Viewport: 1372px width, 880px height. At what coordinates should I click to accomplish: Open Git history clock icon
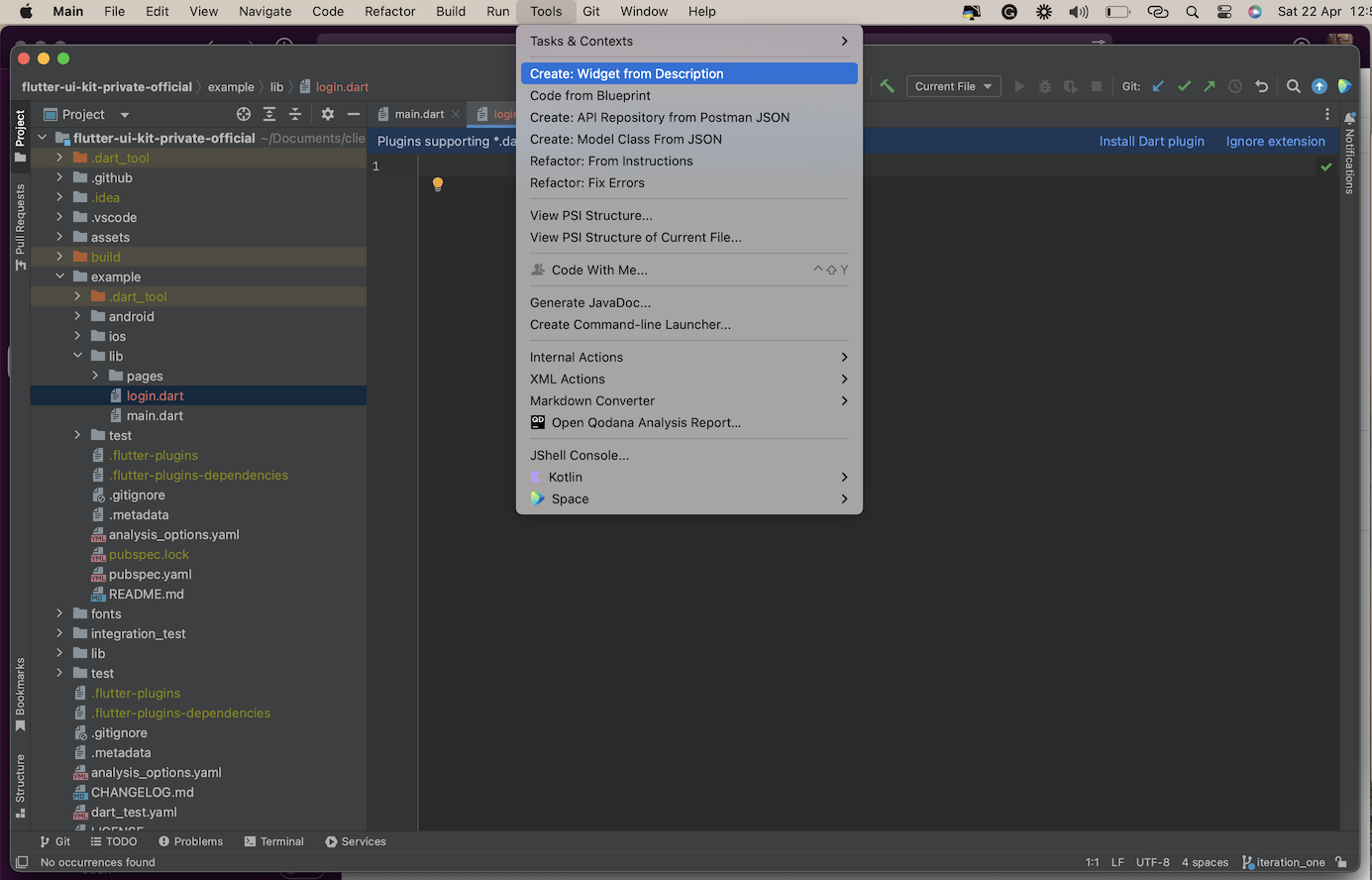(1235, 86)
